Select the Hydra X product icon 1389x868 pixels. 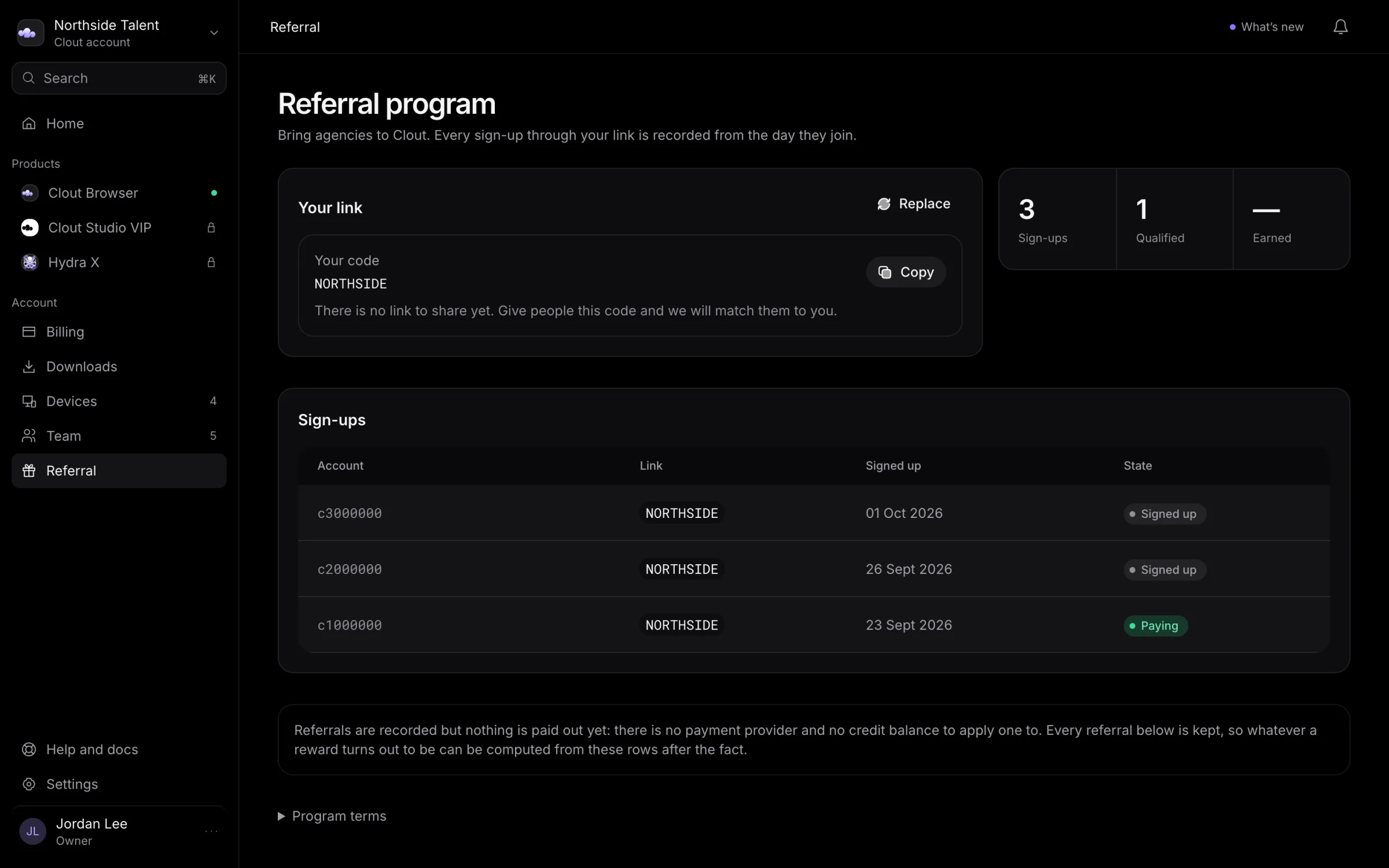pyautogui.click(x=30, y=262)
